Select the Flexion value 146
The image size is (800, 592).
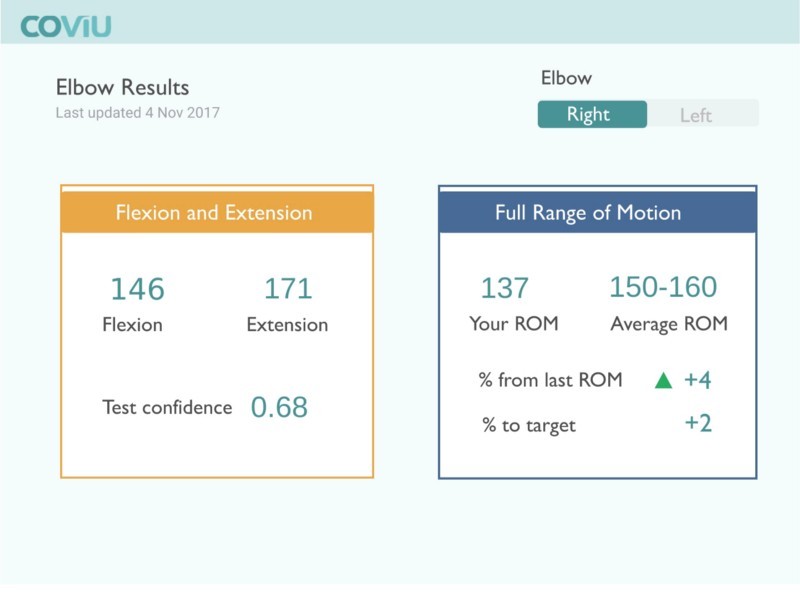139,289
